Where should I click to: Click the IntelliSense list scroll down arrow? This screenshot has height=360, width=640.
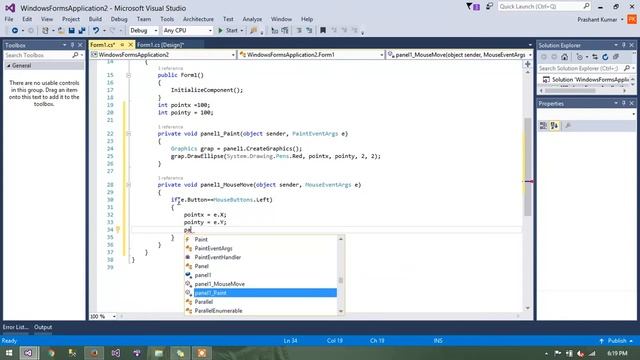pos(341,311)
